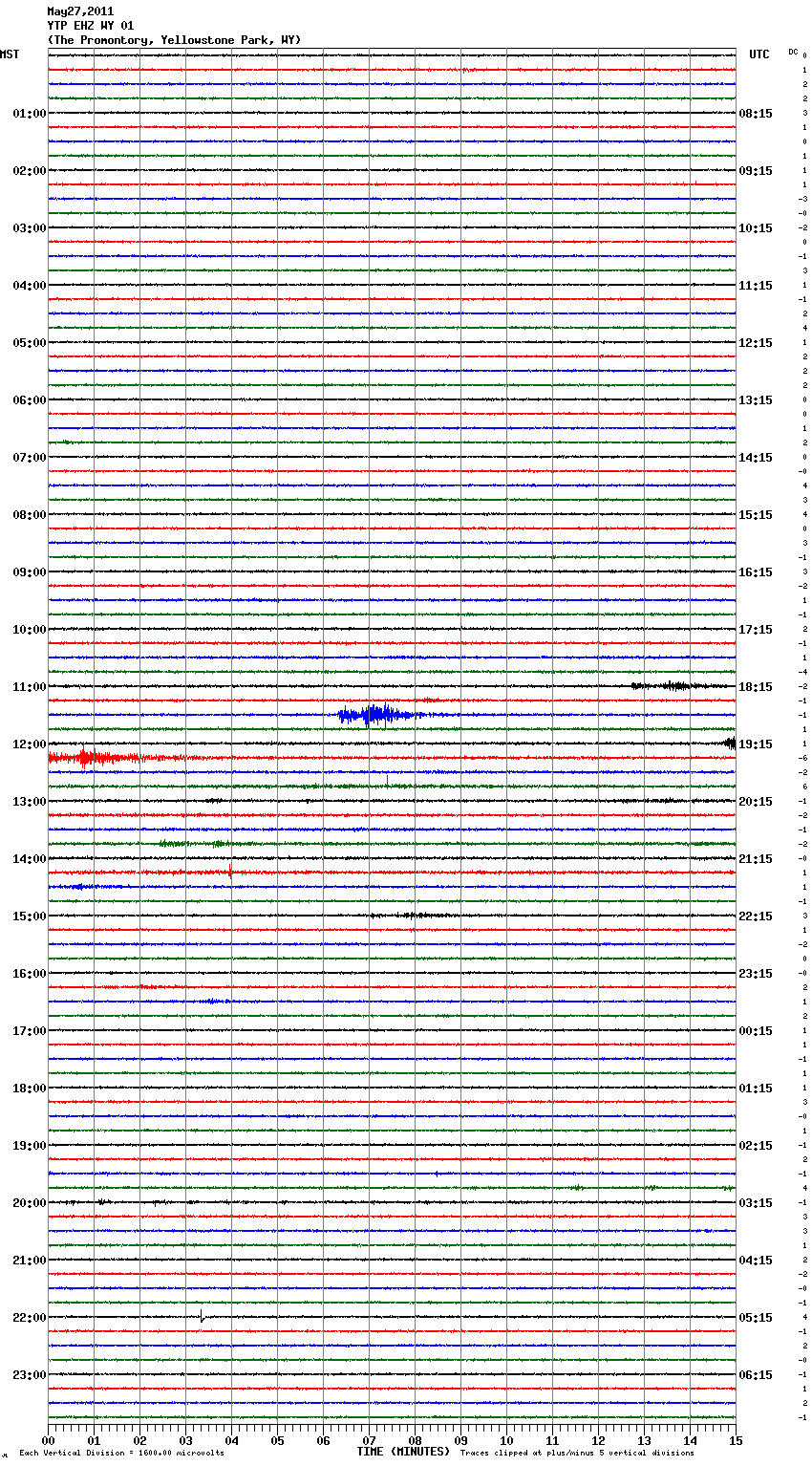Click the Each Vertical Division scale note
The height and width of the screenshot is (1466, 812).
coord(121,1454)
